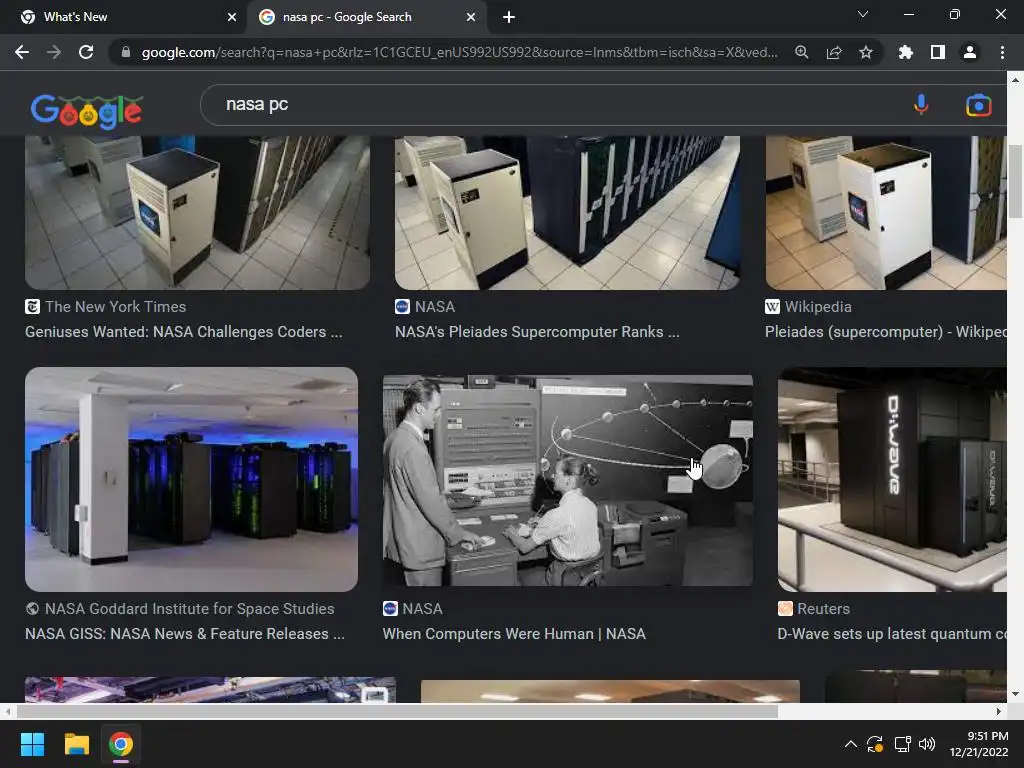This screenshot has height=768, width=1024.
Task: Click the vertical scrollbar thumb
Action: (1015, 182)
